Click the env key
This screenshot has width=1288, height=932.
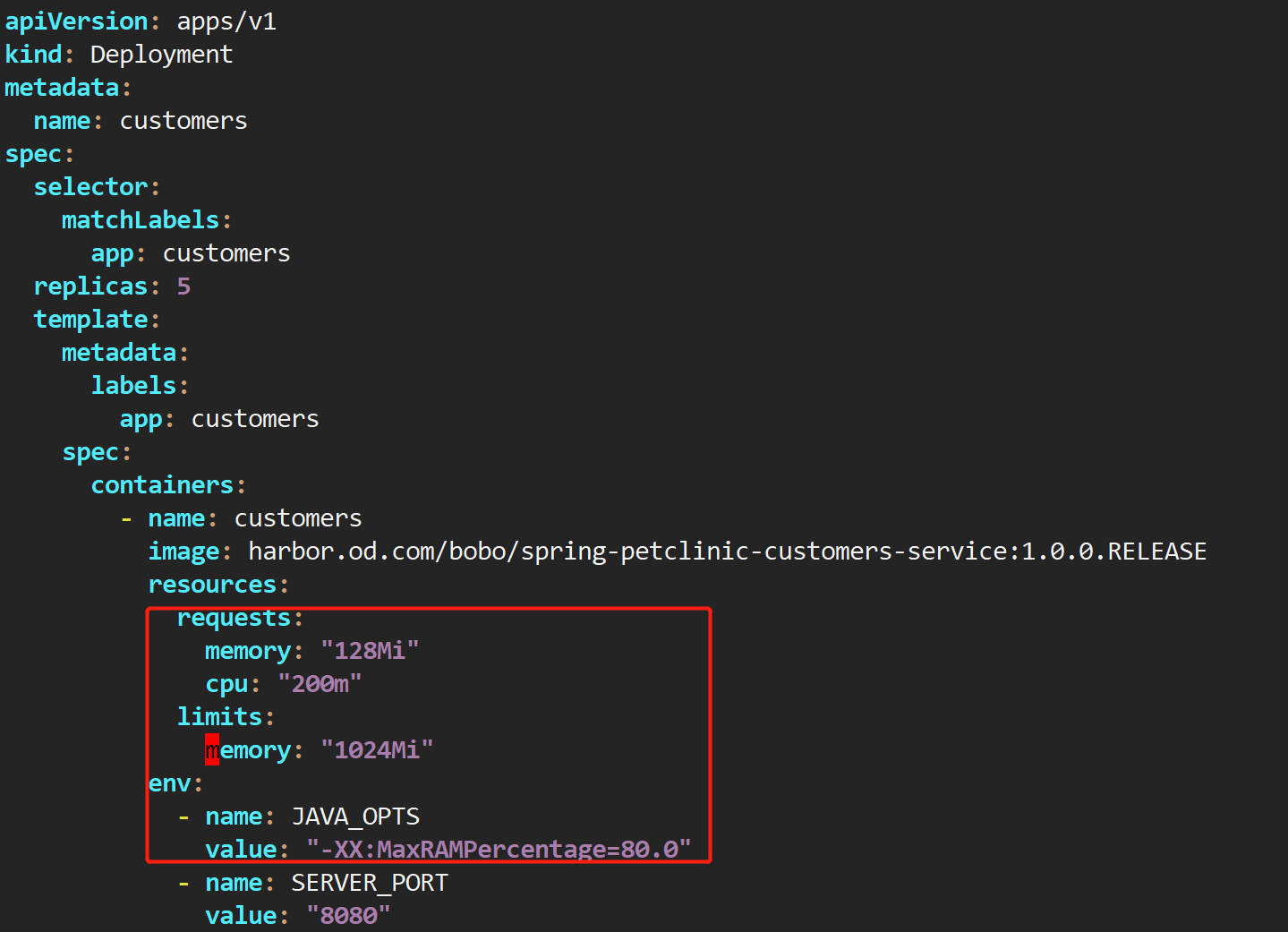click(x=169, y=783)
